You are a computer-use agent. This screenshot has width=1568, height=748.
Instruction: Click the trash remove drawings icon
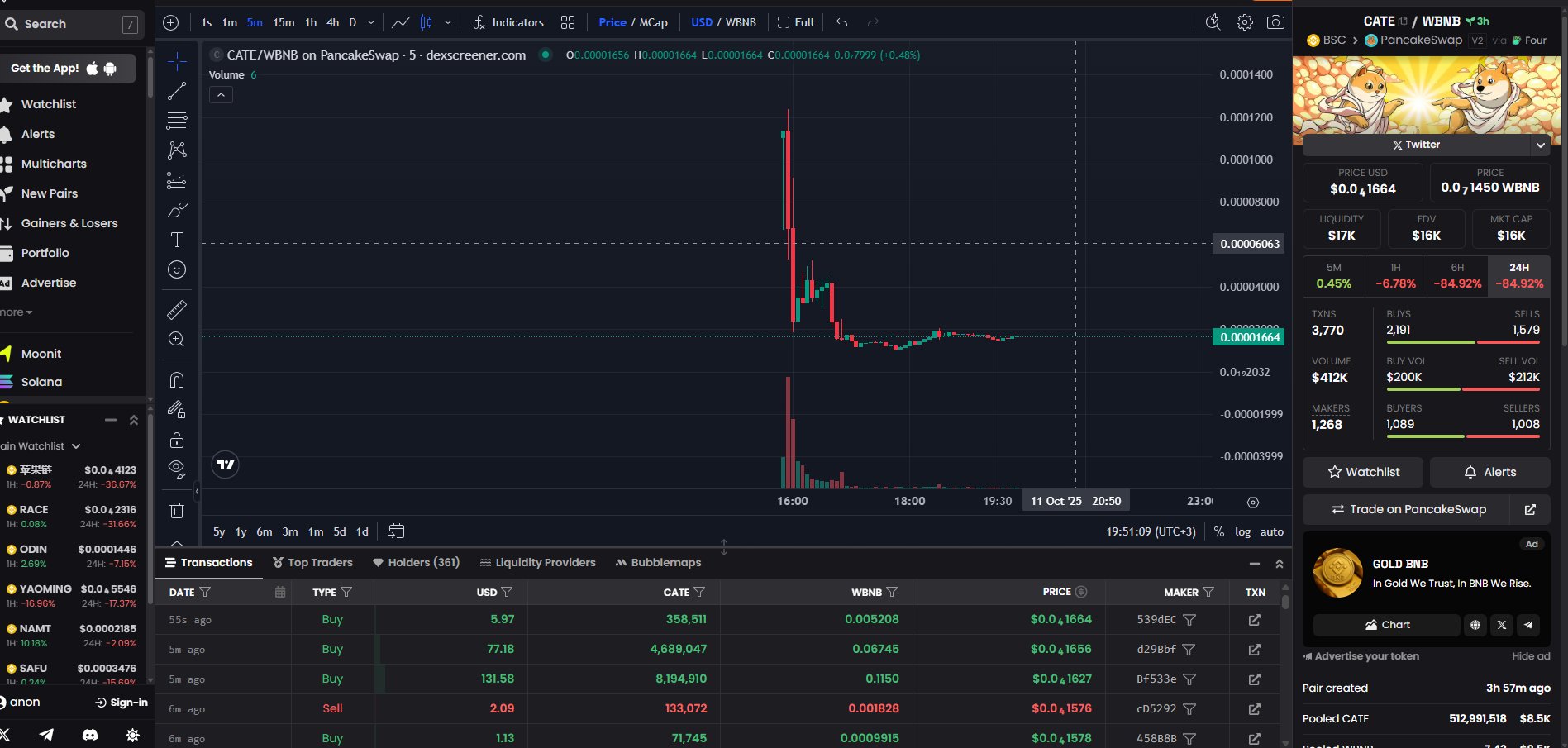[177, 510]
